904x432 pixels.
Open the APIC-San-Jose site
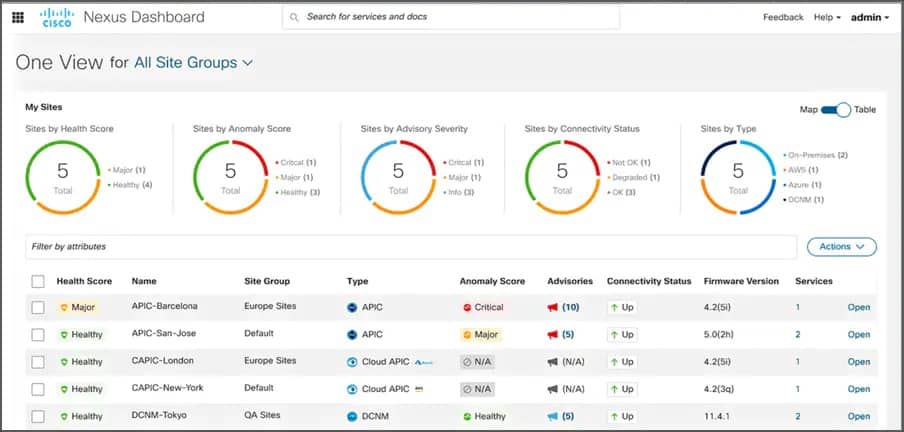(x=858, y=335)
